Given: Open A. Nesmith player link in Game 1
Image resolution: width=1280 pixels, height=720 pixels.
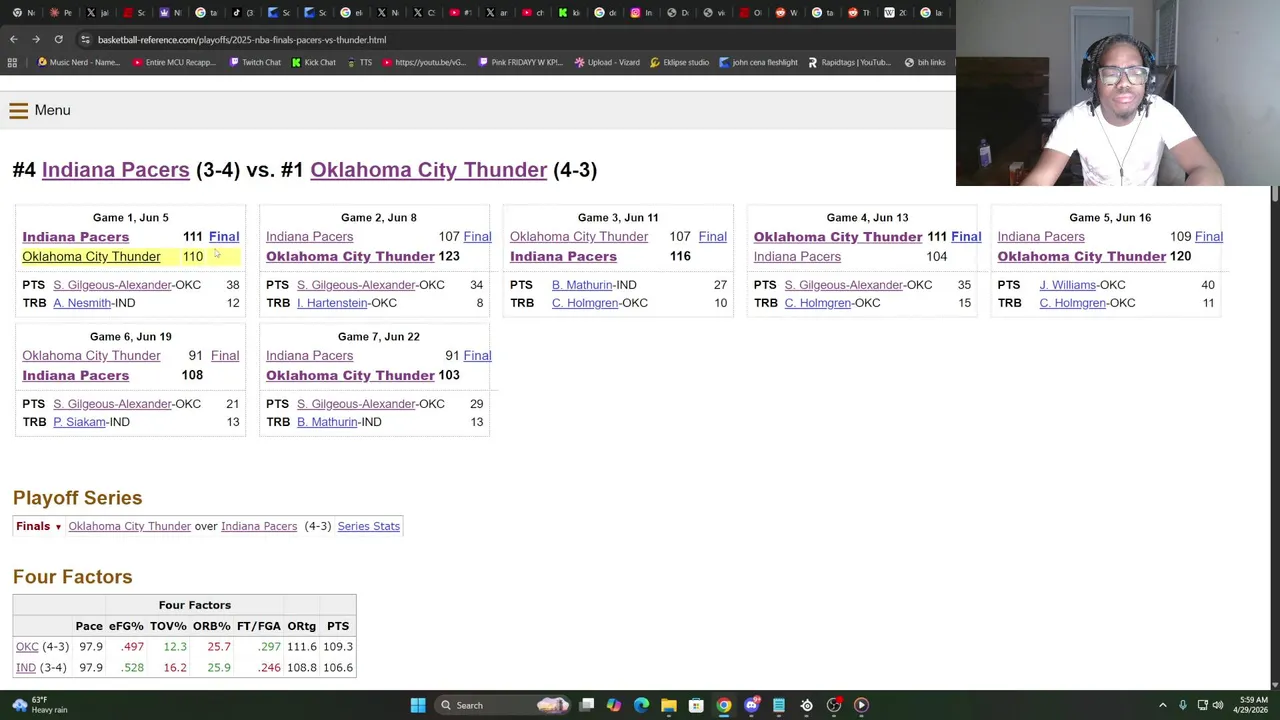Looking at the screenshot, I should (x=82, y=303).
